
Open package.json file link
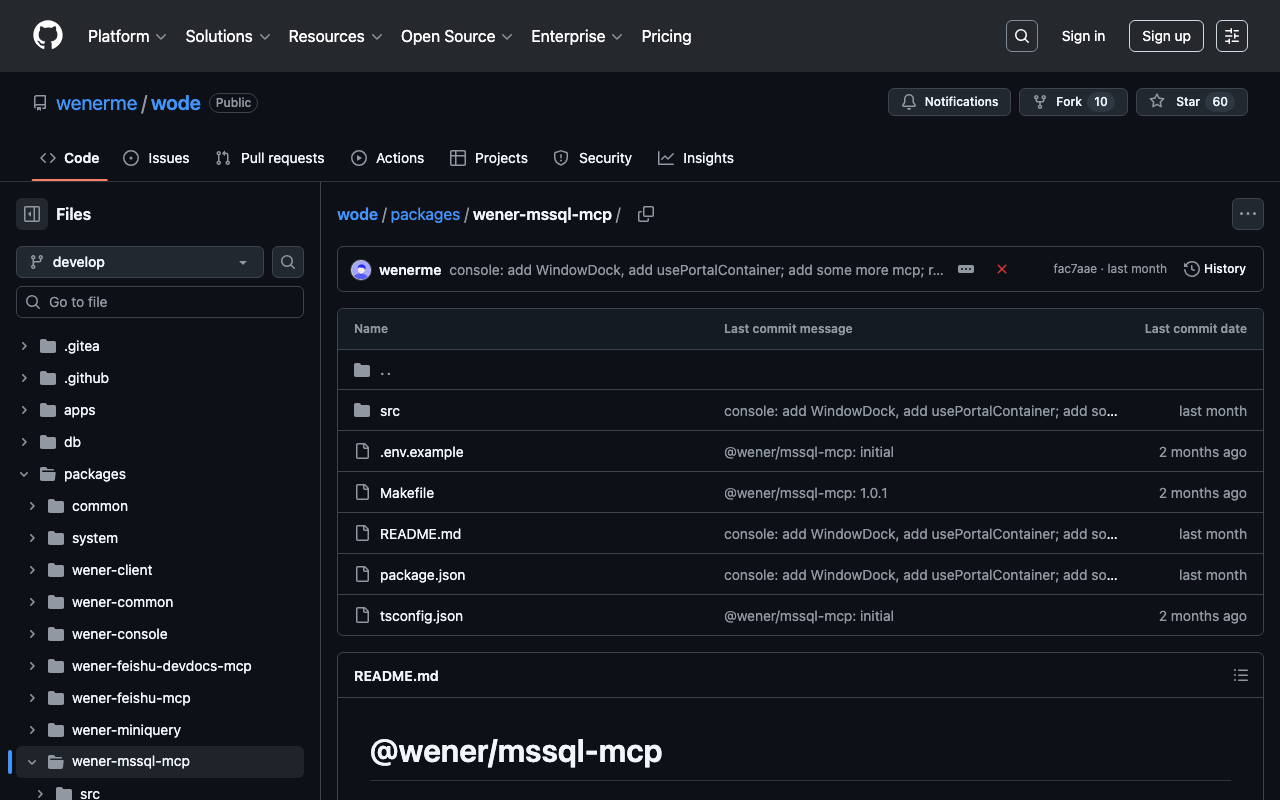pyautogui.click(x=422, y=575)
